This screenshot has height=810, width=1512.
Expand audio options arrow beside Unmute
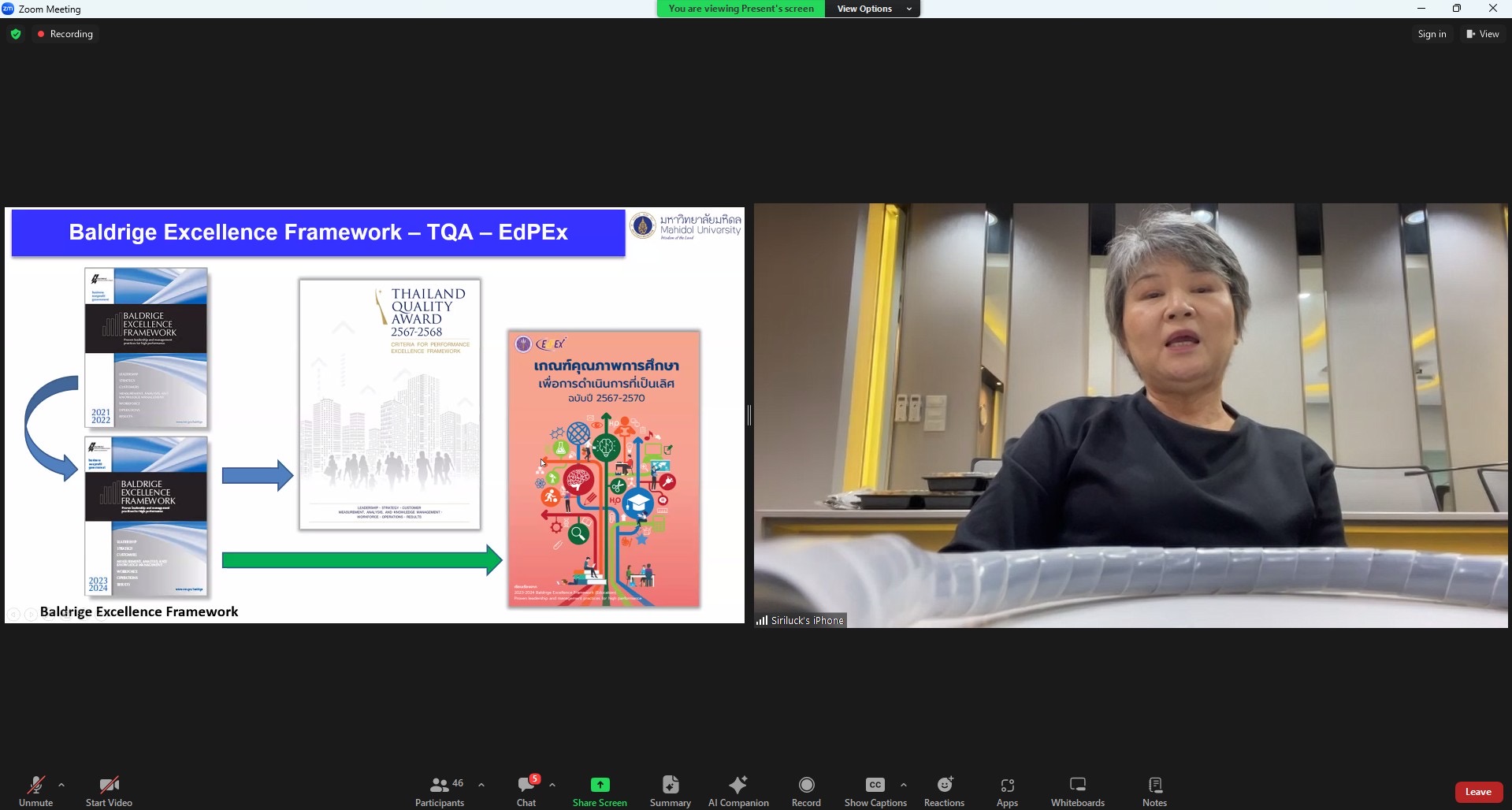61,785
